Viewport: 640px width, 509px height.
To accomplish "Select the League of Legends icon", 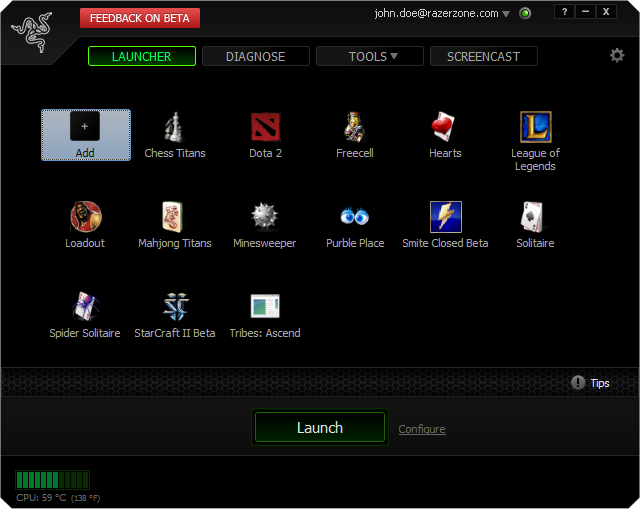I will point(536,127).
